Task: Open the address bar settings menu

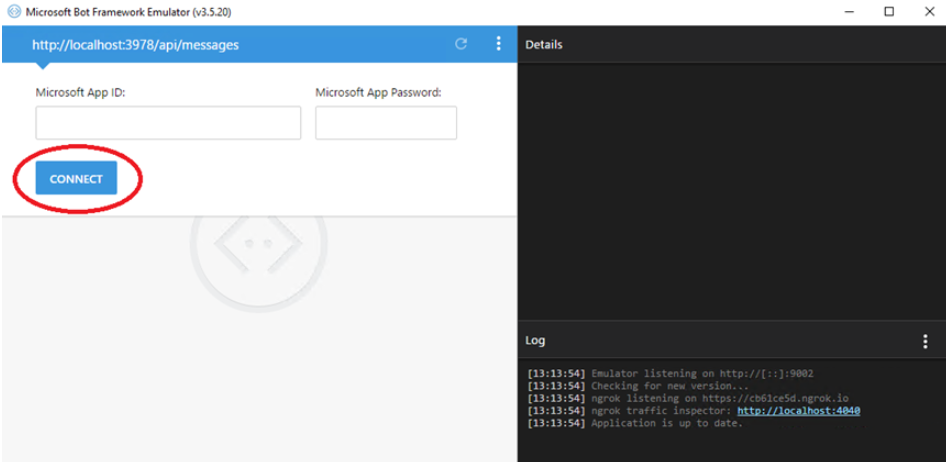Action: [498, 43]
